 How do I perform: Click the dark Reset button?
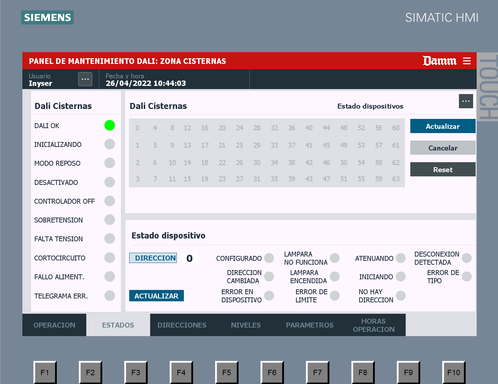[443, 169]
